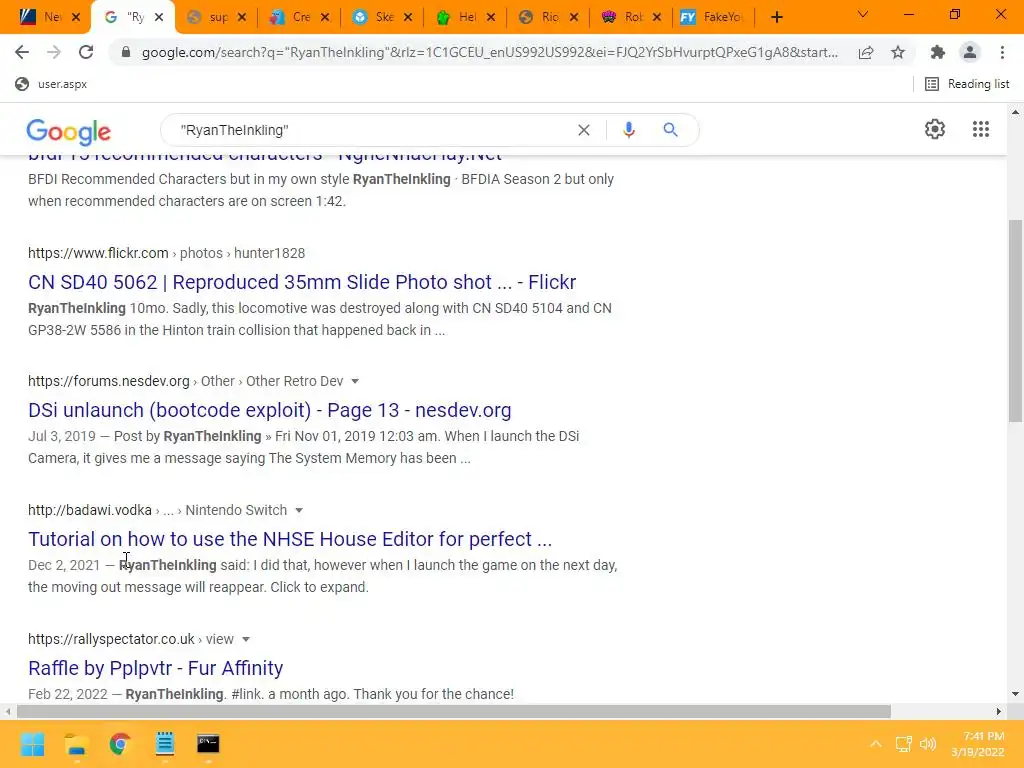Open partially hidden bfdi recommended characters link

(265, 157)
